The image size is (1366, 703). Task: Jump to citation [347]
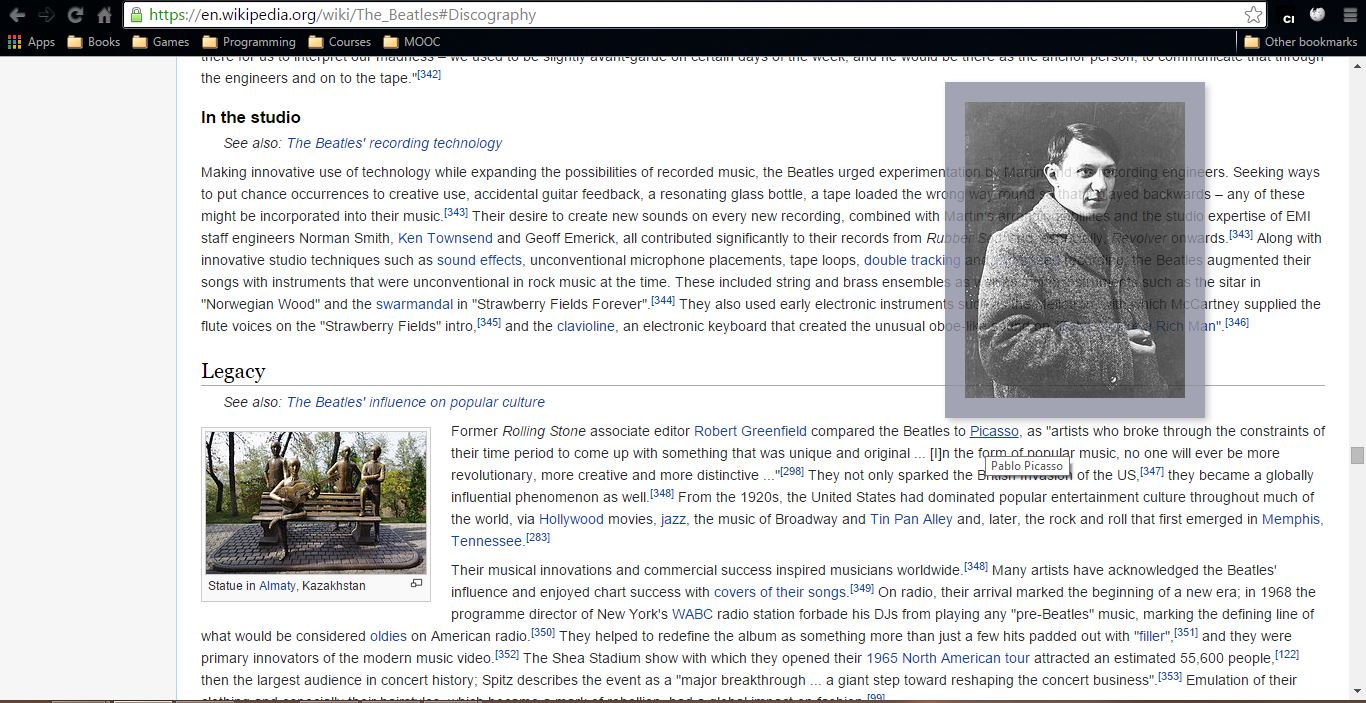[1152, 471]
